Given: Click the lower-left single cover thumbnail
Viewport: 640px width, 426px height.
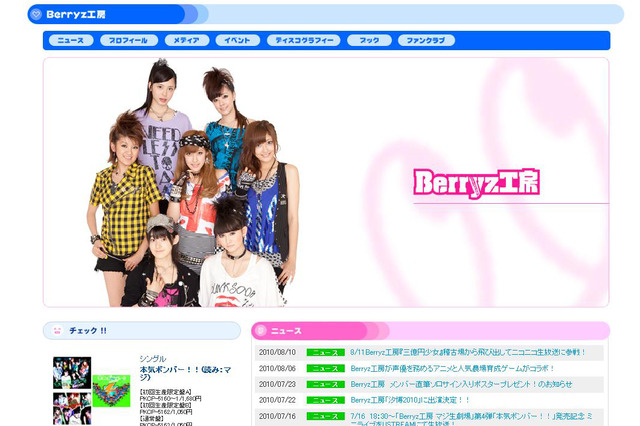Looking at the screenshot, I should coord(72,408).
